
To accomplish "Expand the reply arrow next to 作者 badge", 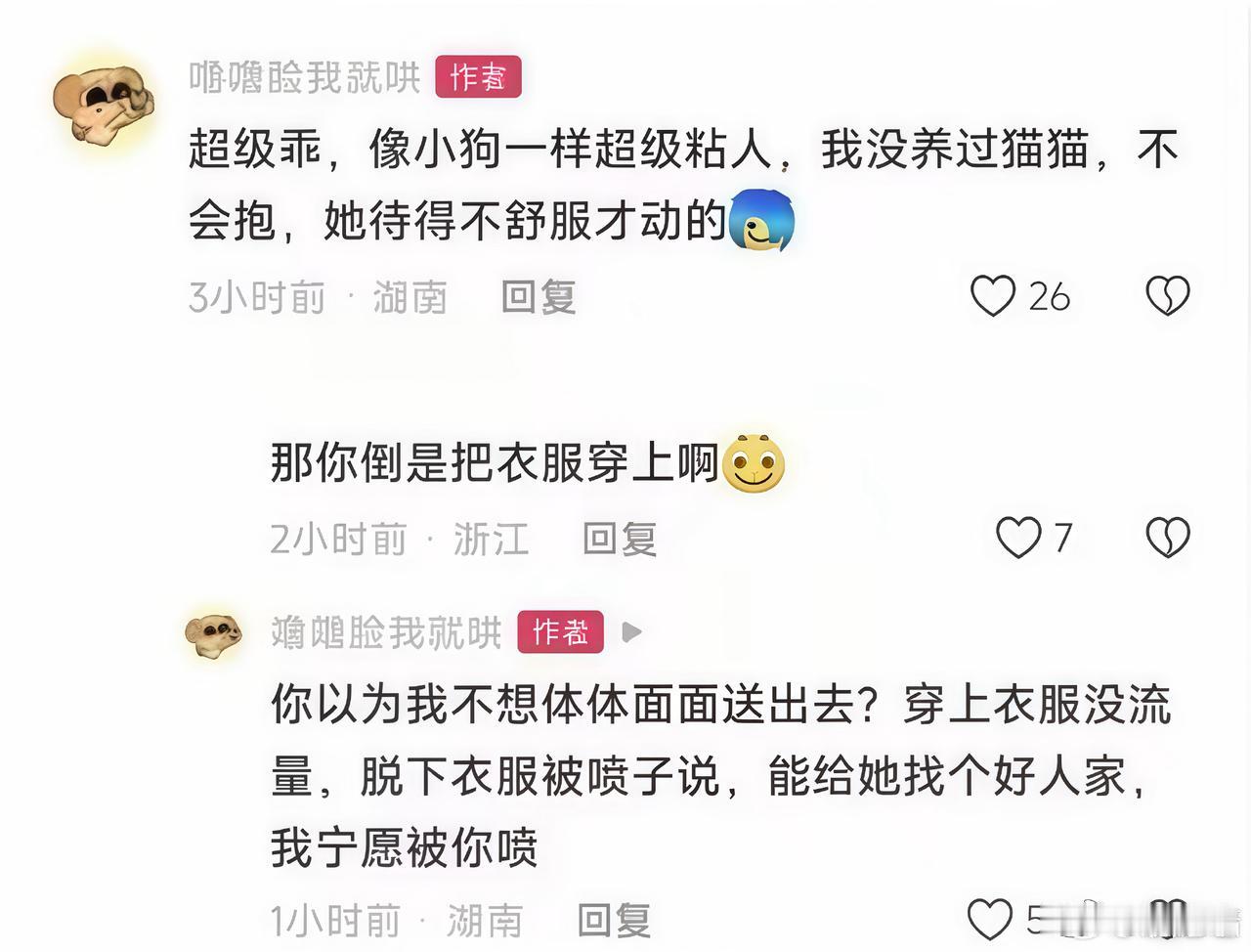I will point(631,632).
